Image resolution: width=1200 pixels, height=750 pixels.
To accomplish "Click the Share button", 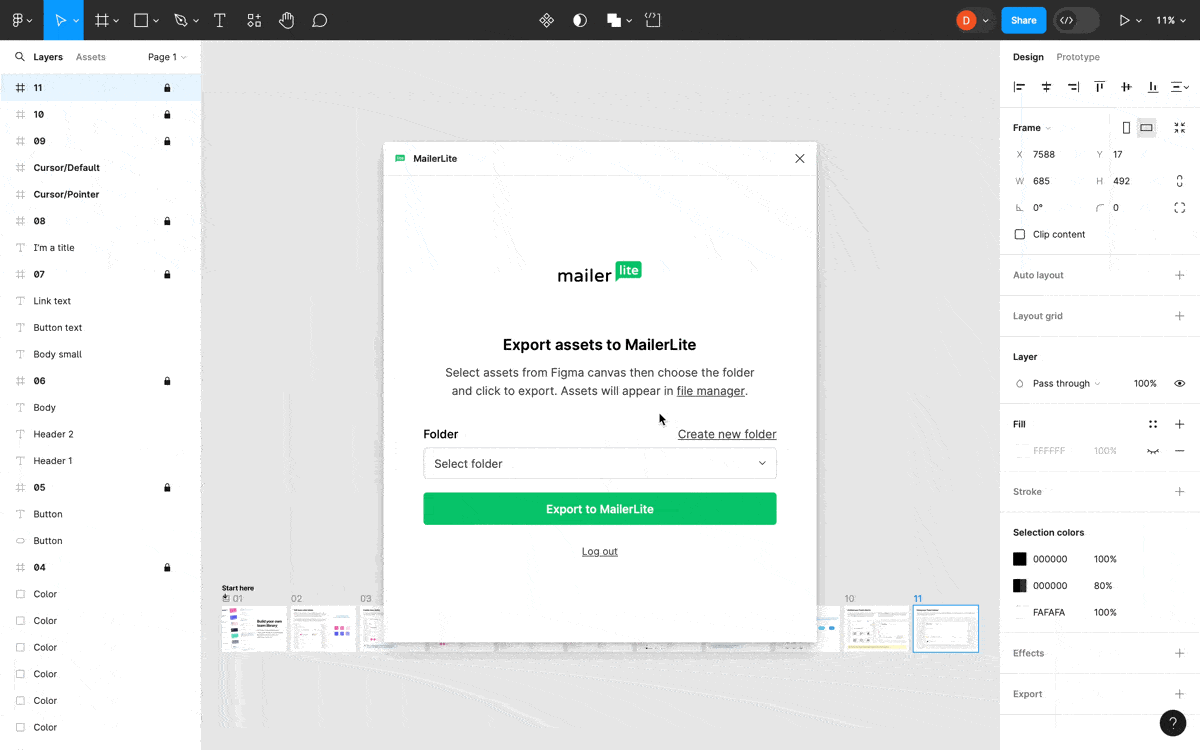I will pos(1024,20).
